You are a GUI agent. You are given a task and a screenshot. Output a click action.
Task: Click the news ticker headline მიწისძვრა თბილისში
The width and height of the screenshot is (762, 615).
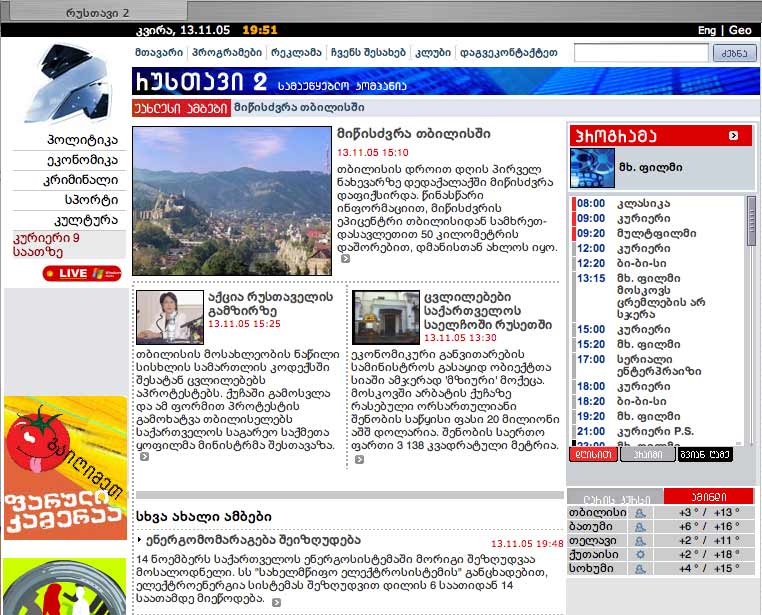pyautogui.click(x=299, y=107)
